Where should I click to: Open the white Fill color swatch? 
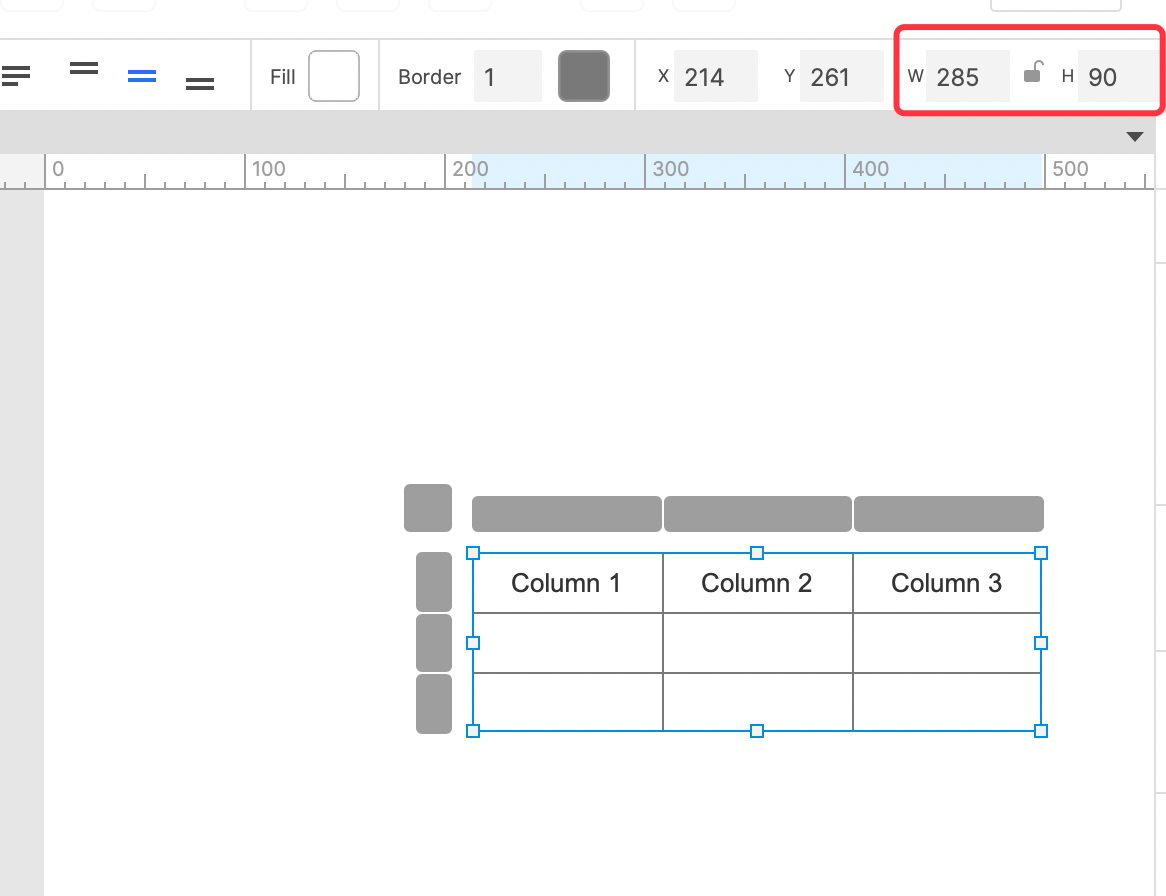(334, 76)
